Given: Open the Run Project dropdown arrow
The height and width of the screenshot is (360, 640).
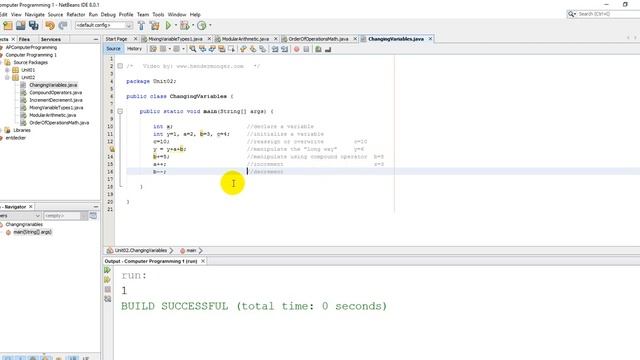Looking at the screenshot, I should click(176, 26).
